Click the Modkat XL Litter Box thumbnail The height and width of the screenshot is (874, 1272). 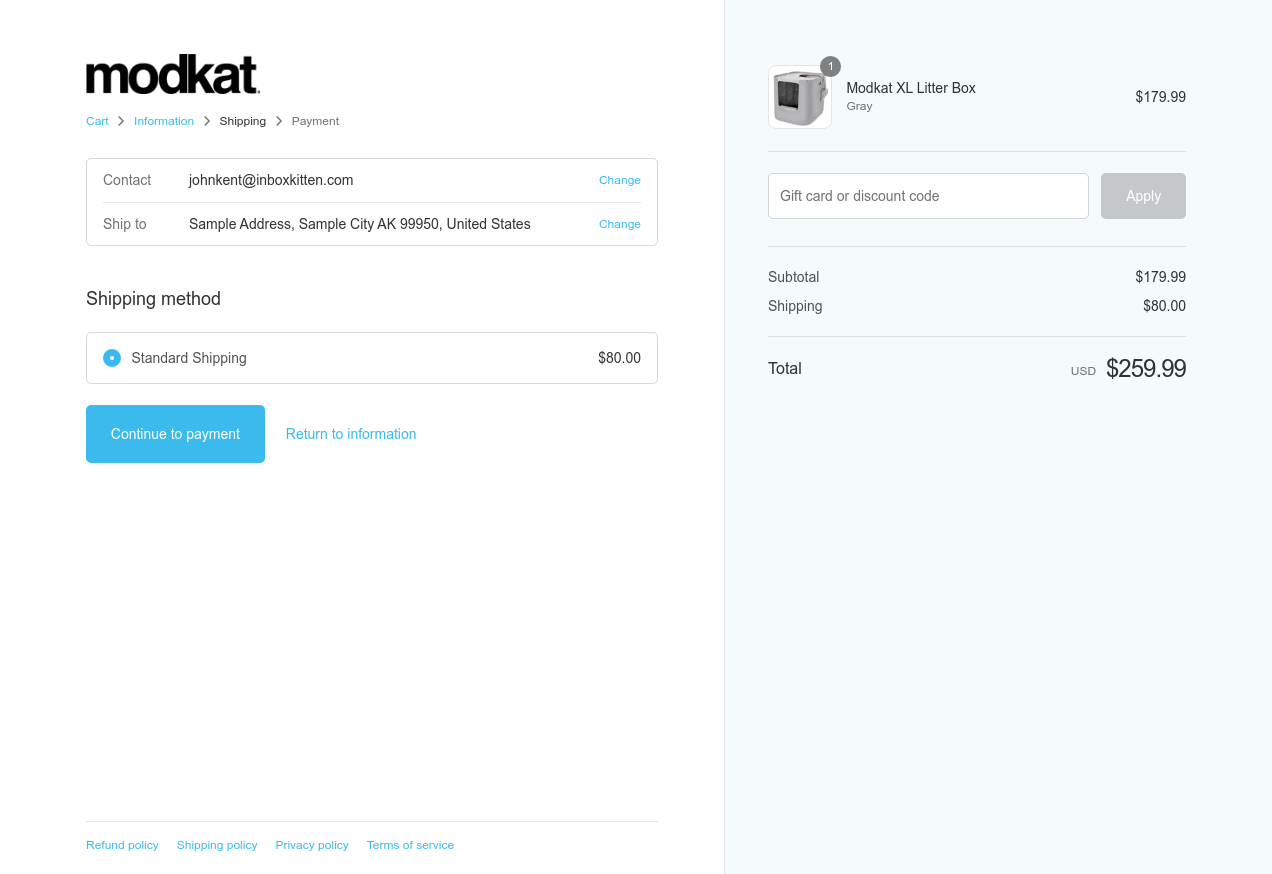[x=799, y=98]
